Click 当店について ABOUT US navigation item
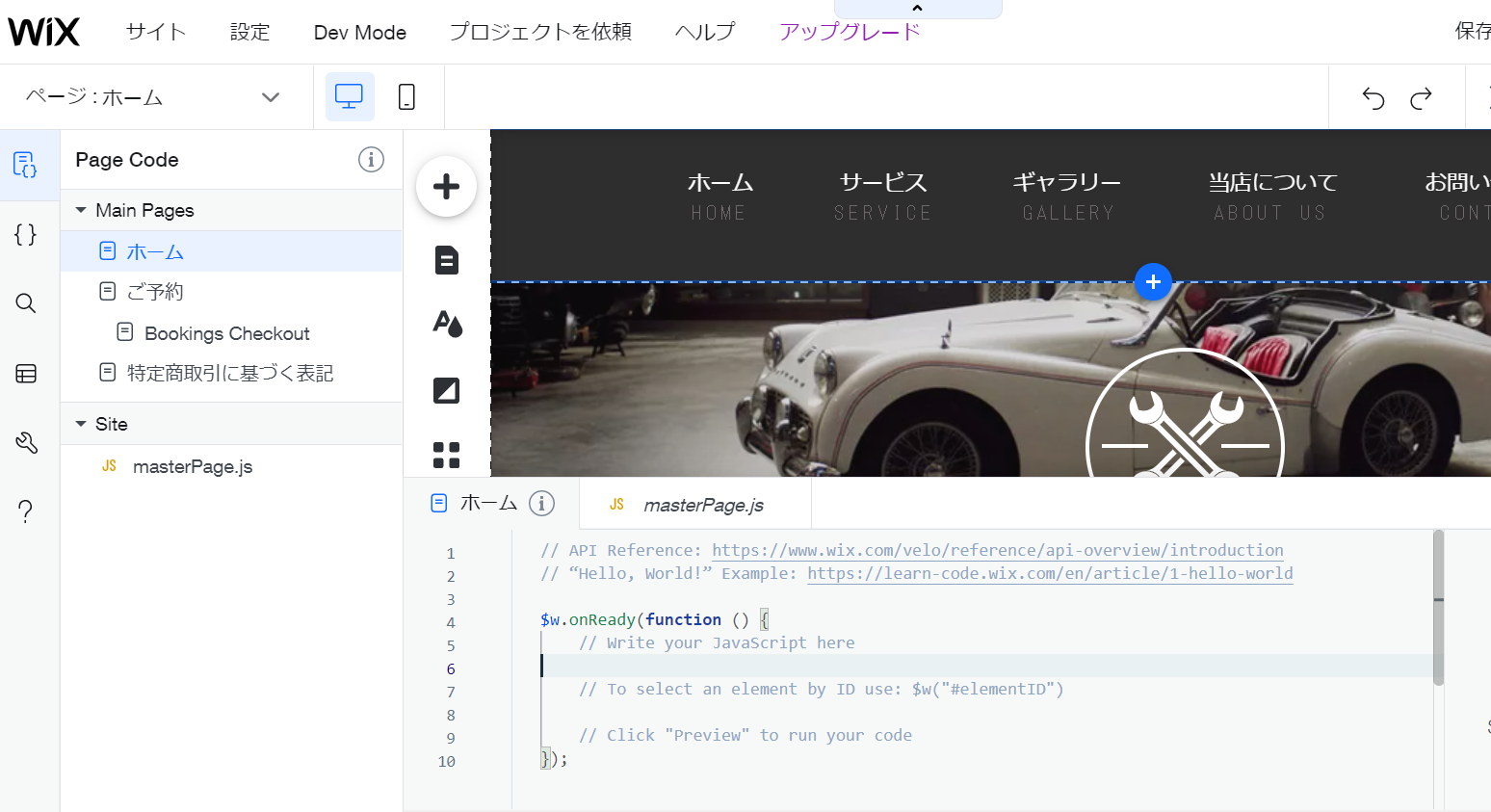Viewport: 1491px width, 812px height. coord(1272,196)
